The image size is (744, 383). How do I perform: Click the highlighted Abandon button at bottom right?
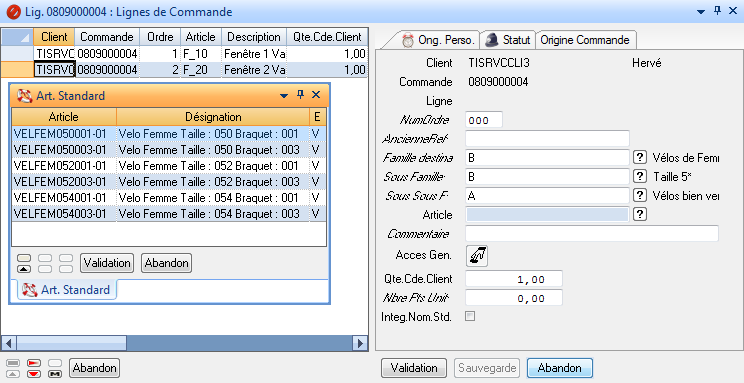point(560,368)
